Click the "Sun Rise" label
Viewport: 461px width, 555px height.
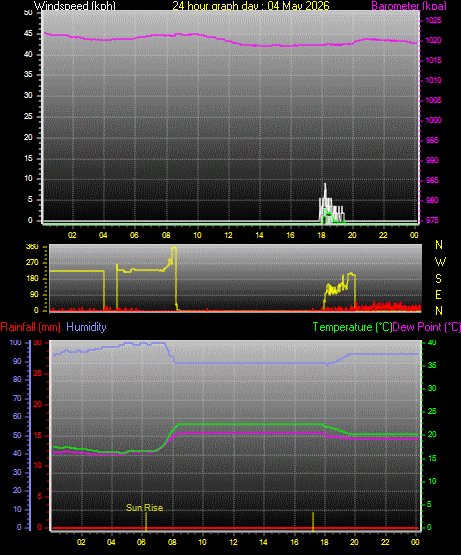click(144, 508)
